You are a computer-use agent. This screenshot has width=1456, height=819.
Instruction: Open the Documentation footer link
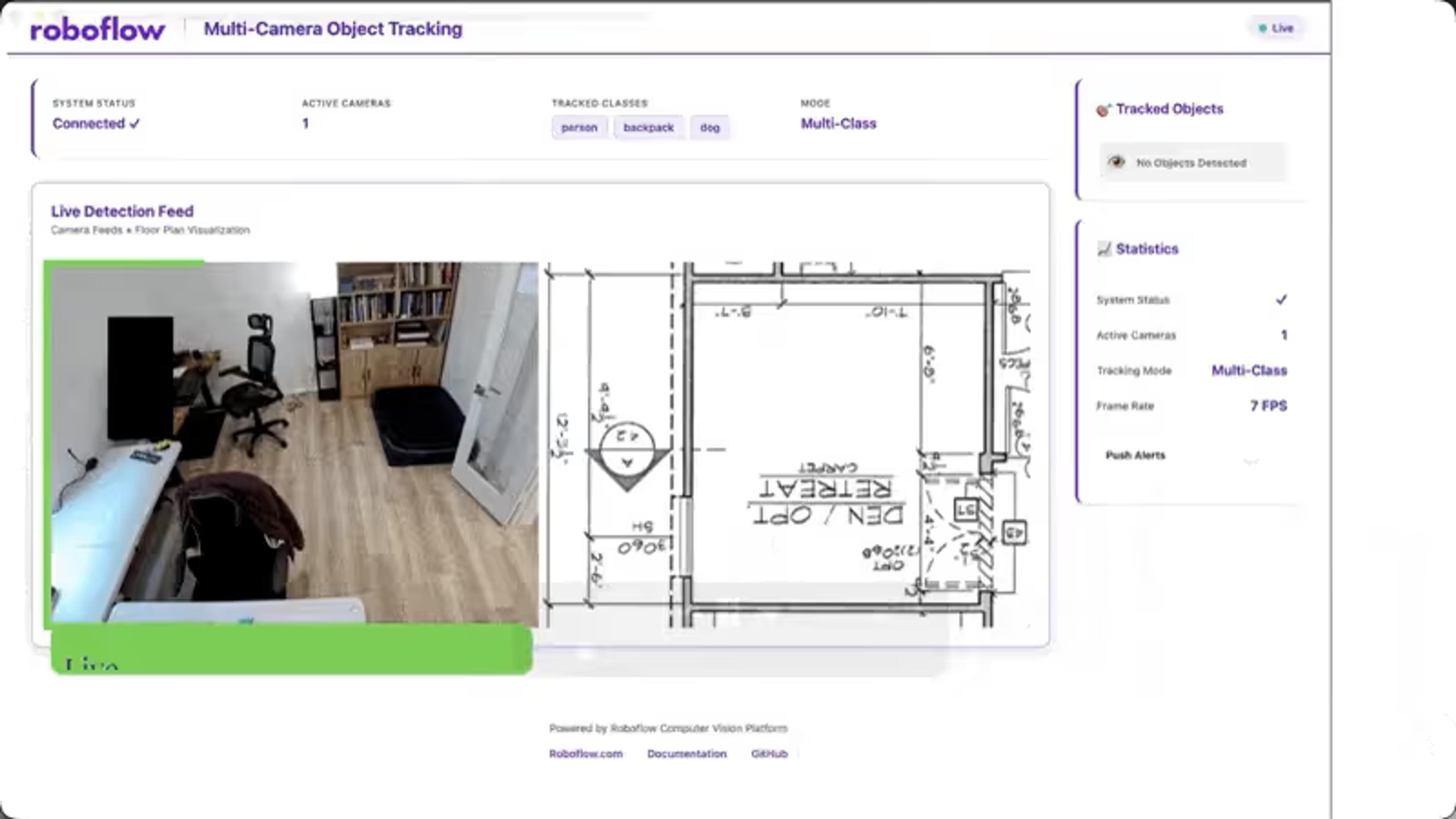tap(687, 754)
